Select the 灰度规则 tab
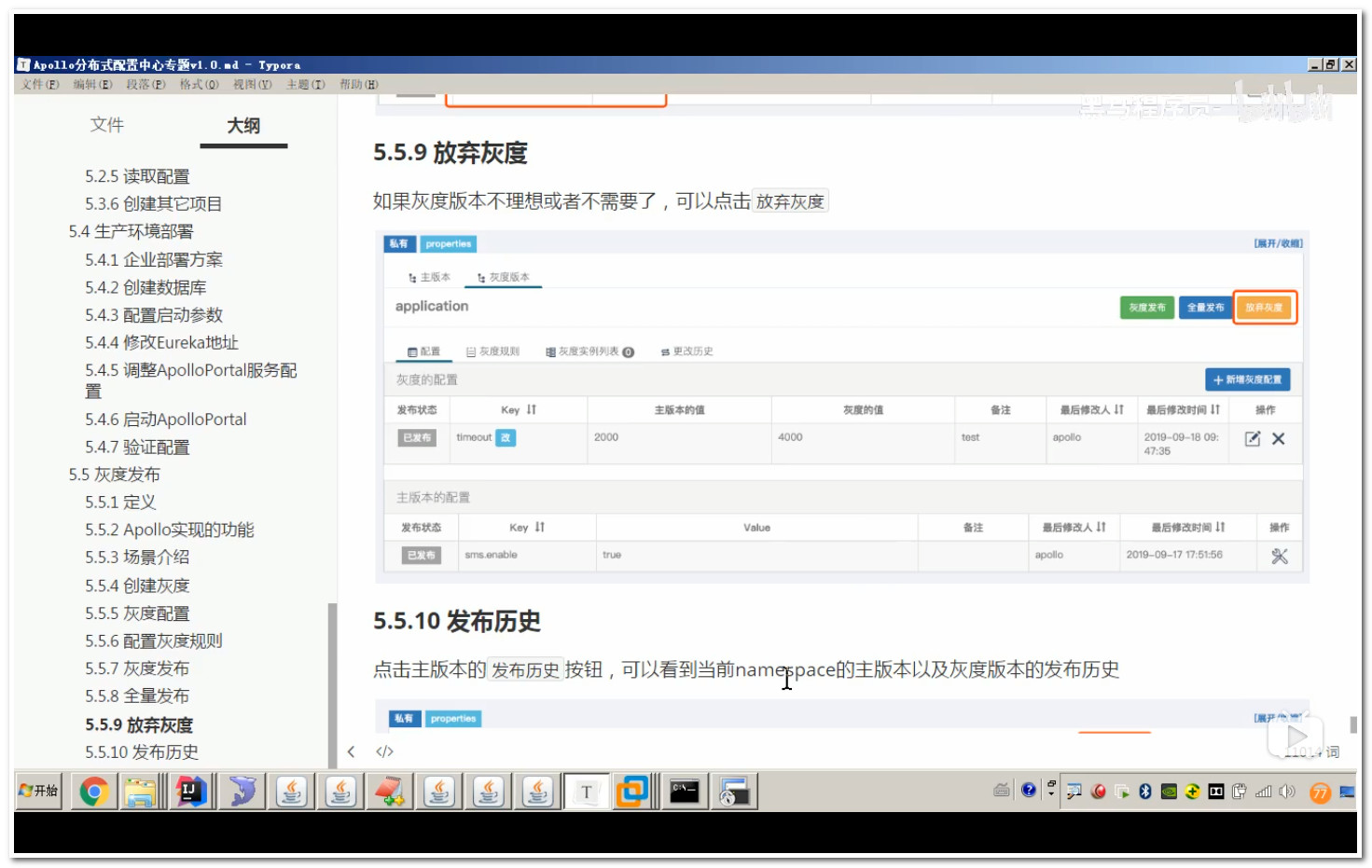Image resolution: width=1372 pixels, height=868 pixels. pyautogui.click(x=492, y=351)
